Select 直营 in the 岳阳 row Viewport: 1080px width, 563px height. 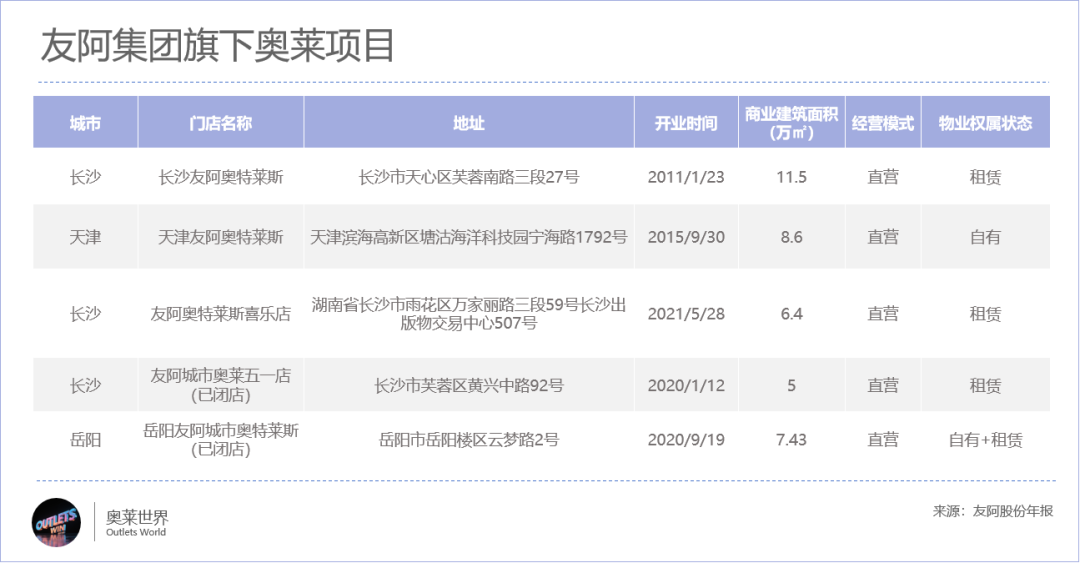pos(883,440)
